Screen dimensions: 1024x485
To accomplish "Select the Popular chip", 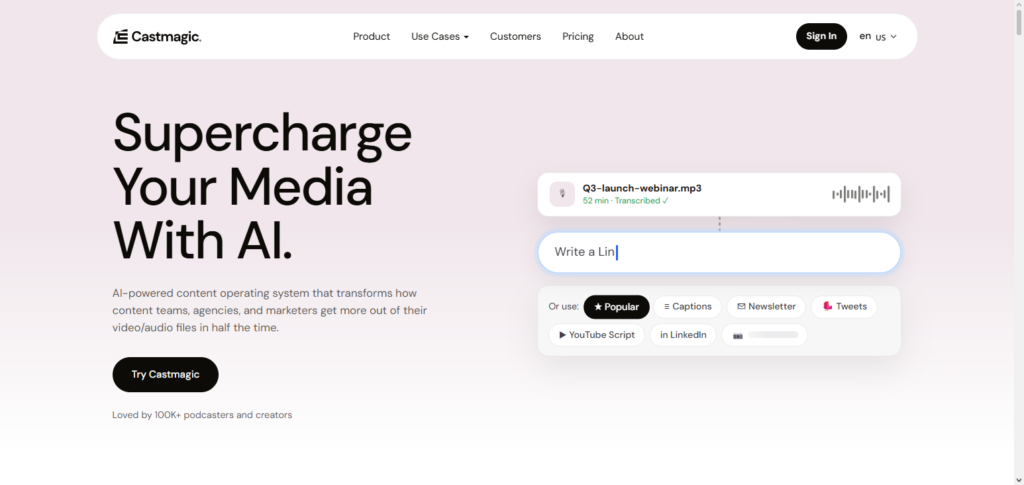I will tap(616, 307).
